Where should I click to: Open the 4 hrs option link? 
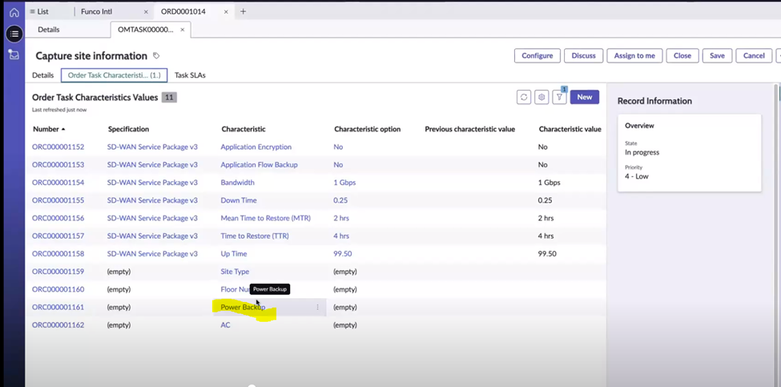click(341, 236)
